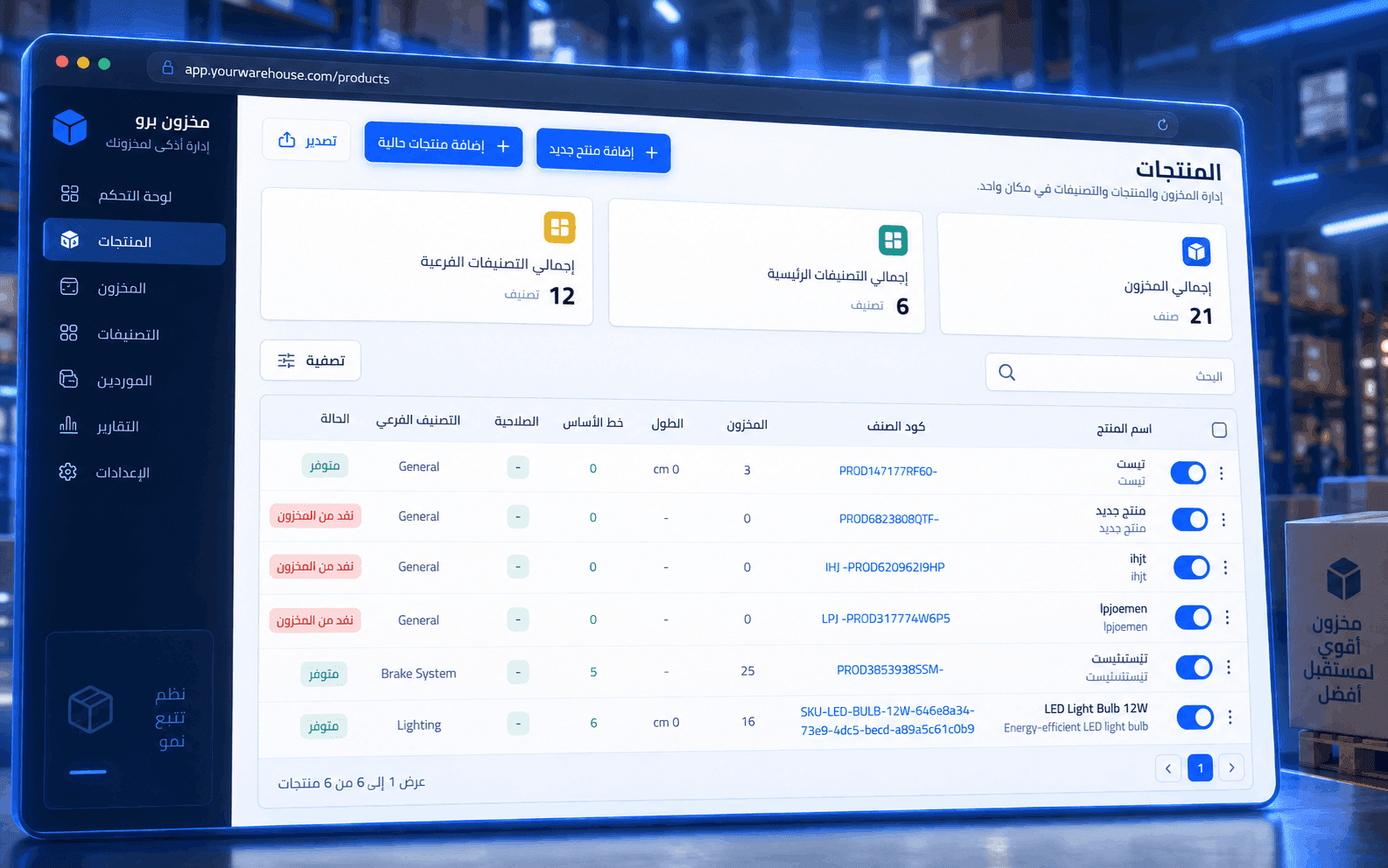Click the Brake System subcategory cell
The height and width of the screenshot is (868, 1388).
[x=418, y=673]
